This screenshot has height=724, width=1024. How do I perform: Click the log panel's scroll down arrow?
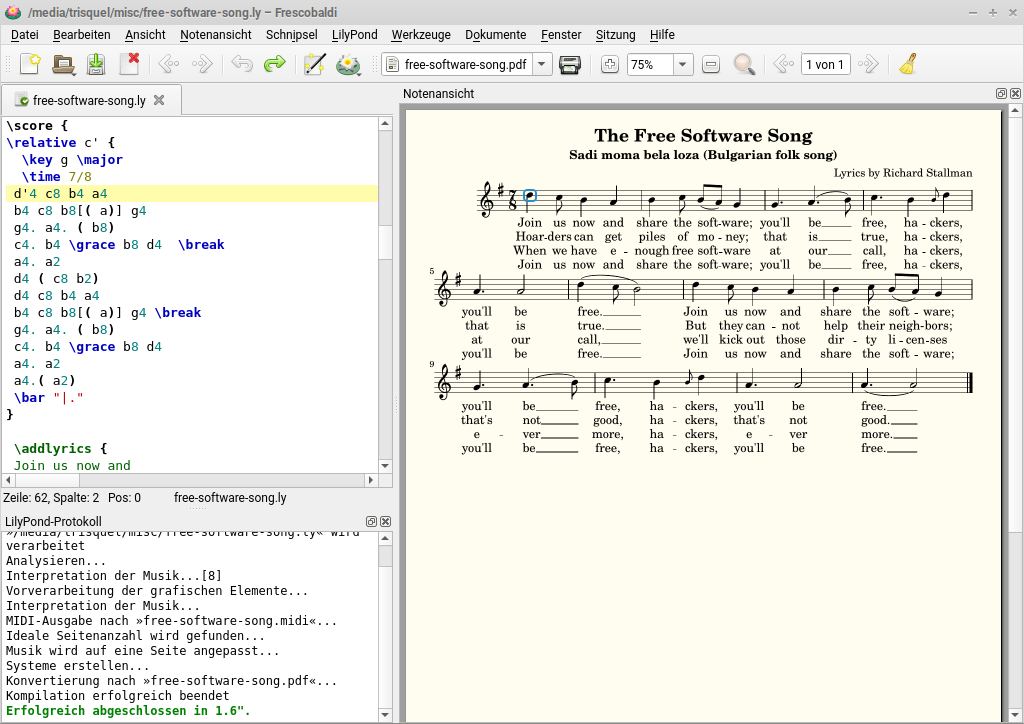385,715
